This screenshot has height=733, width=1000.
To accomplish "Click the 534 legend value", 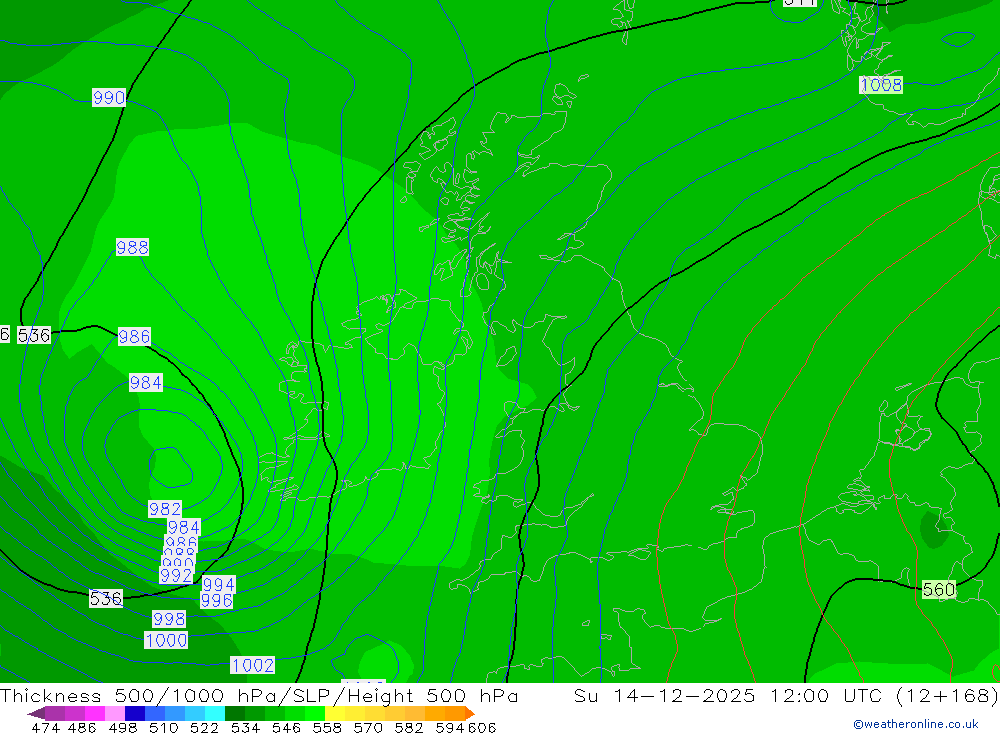I will [245, 727].
